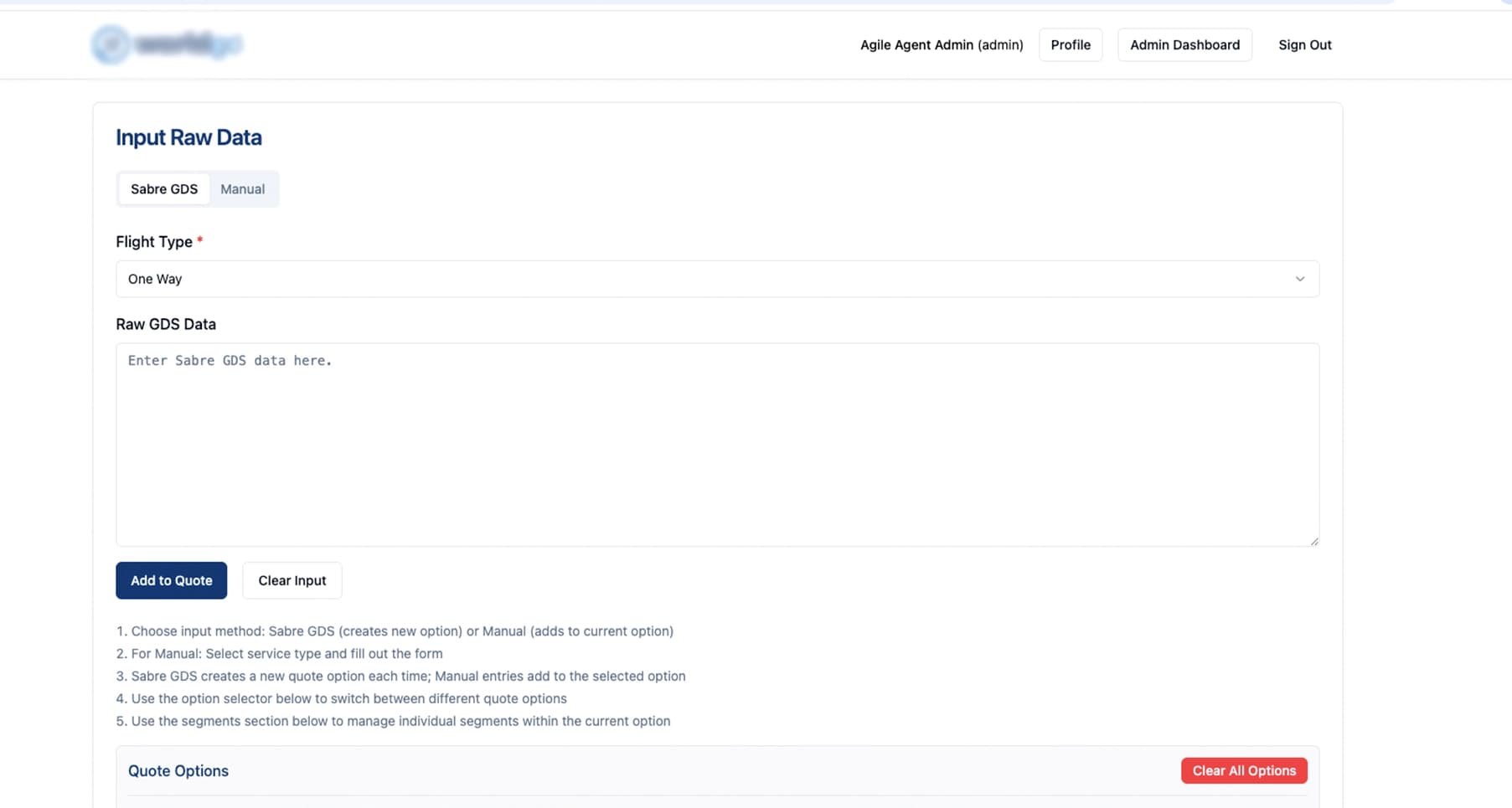Focus the Raw GDS Data text area
Screen dimensions: 1512x808
coord(716,445)
